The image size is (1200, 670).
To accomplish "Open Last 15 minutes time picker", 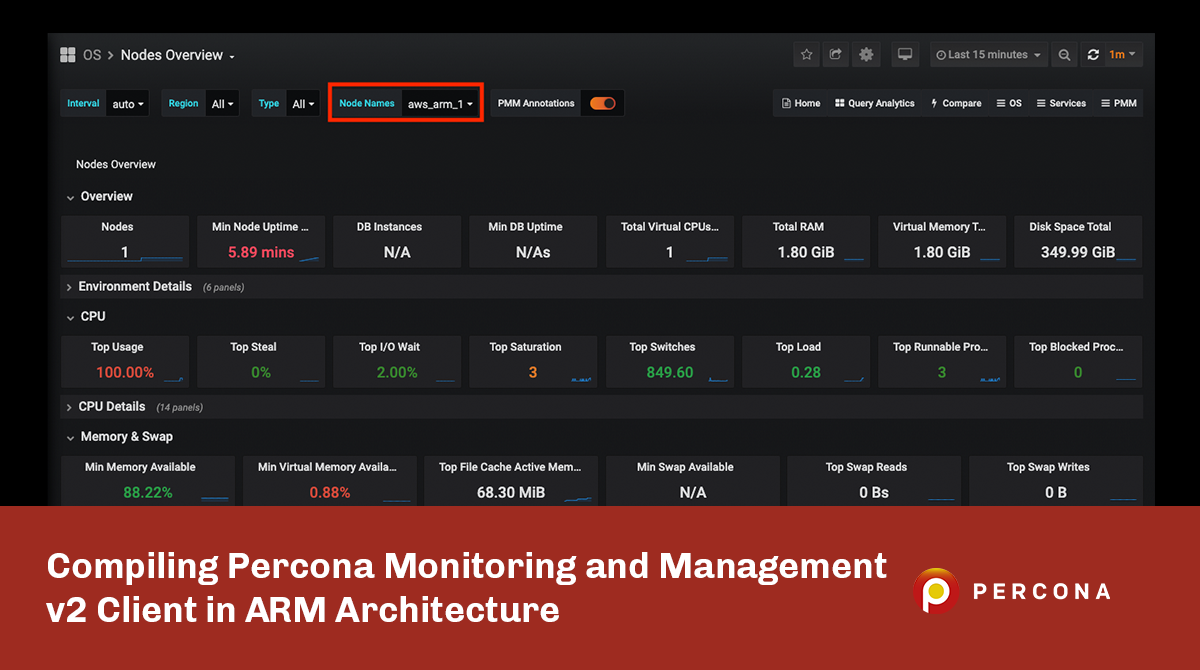I will (x=988, y=55).
